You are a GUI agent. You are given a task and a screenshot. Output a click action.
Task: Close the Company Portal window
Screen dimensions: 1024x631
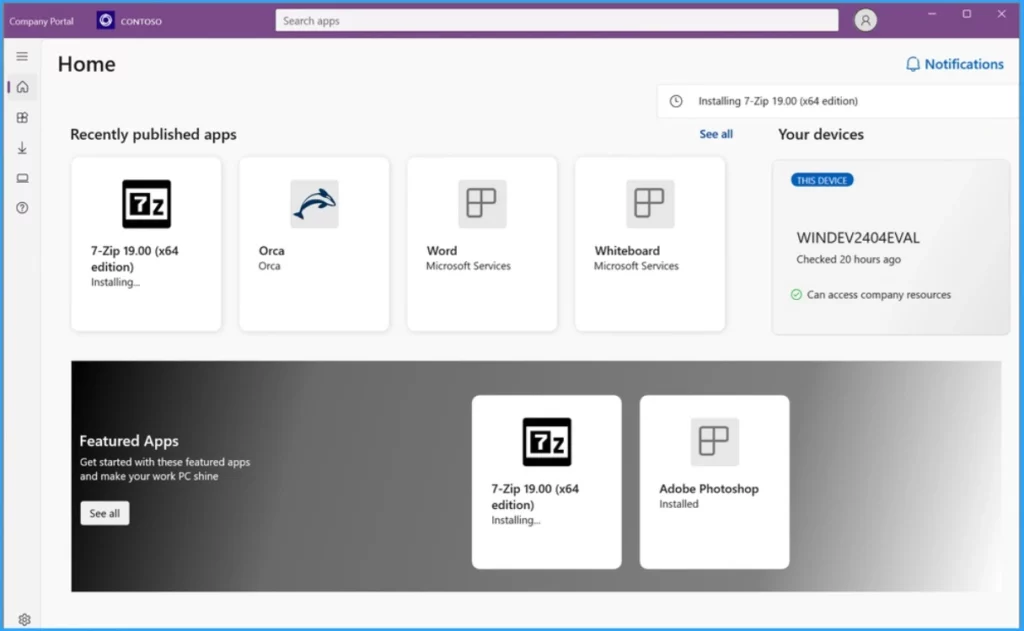point(1001,14)
